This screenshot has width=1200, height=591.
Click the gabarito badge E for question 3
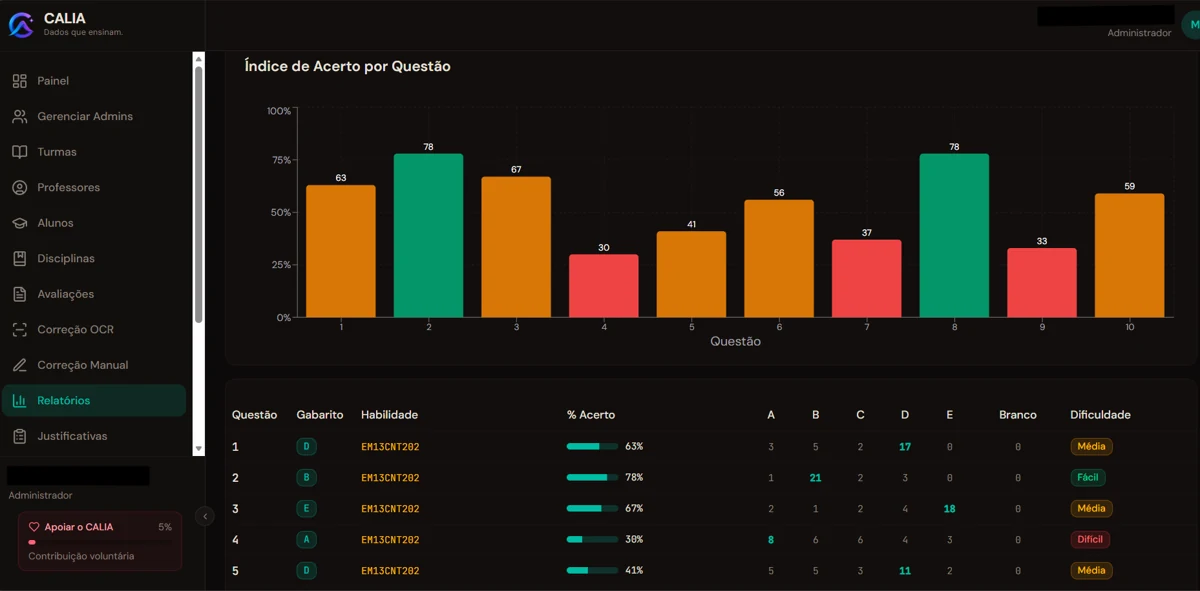[x=306, y=509]
